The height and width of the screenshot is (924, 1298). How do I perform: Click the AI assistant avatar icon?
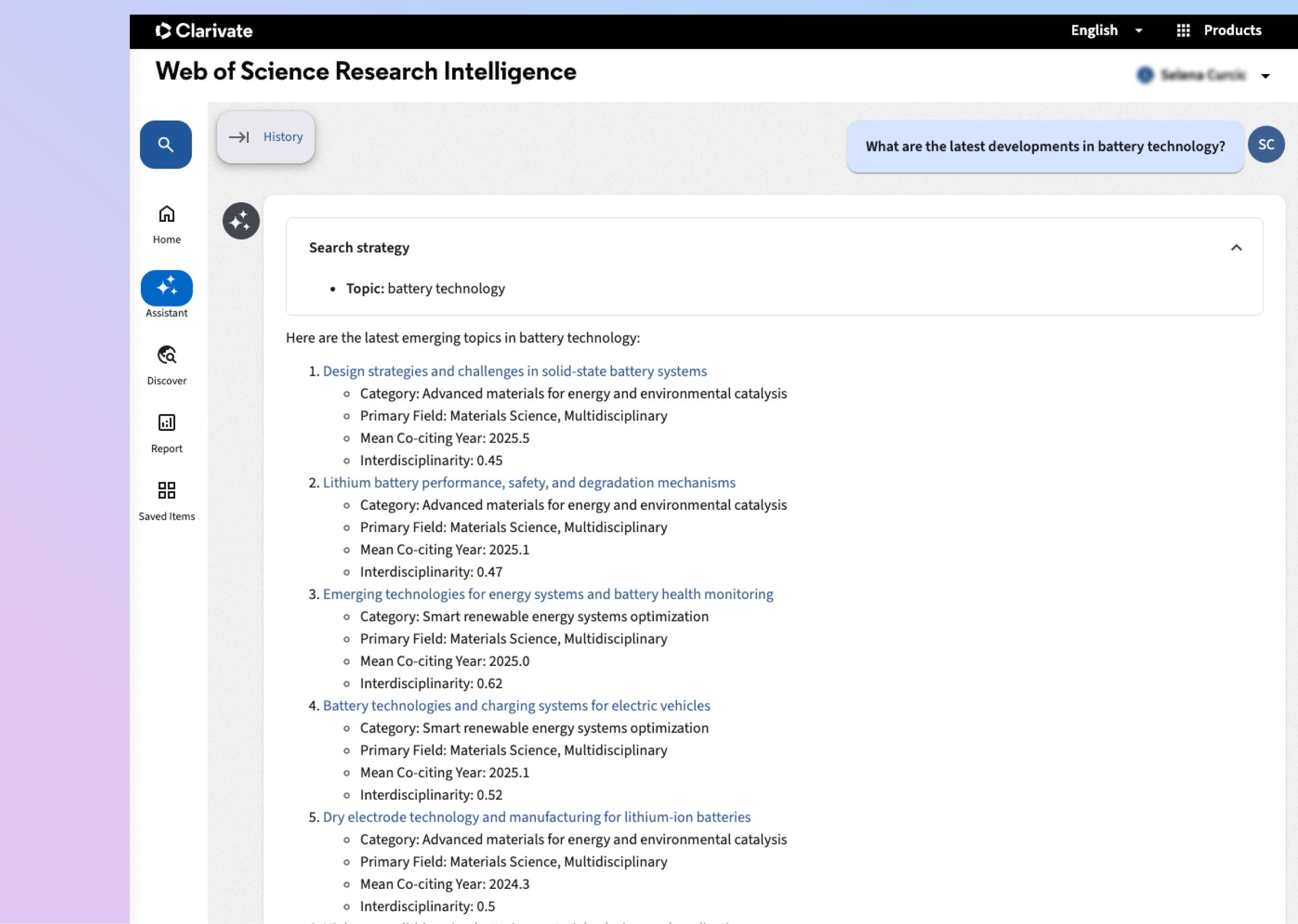click(x=241, y=221)
